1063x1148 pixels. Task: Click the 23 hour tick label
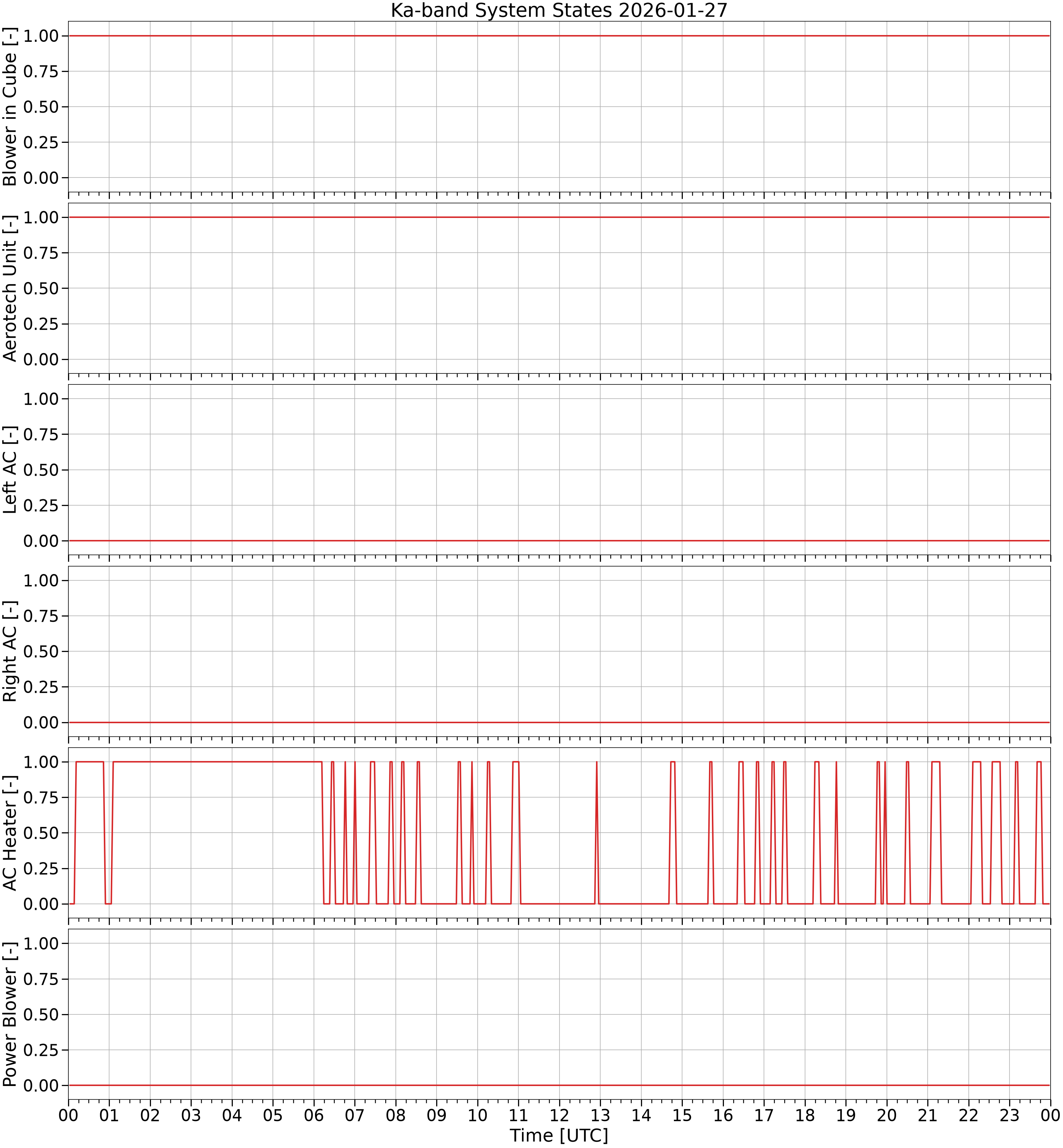tap(1009, 1115)
